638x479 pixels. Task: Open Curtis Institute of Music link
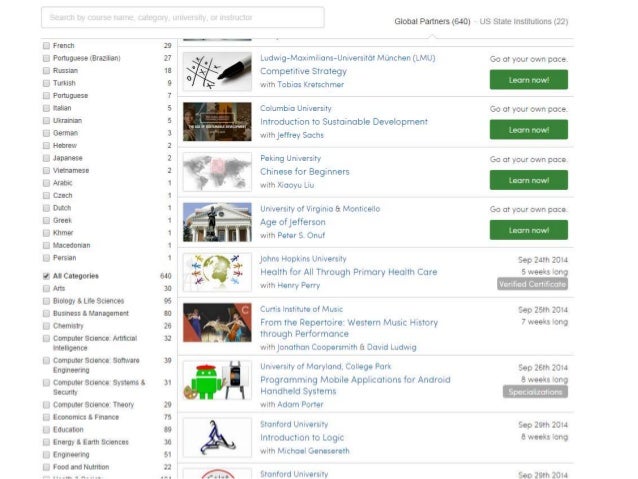pyautogui.click(x=302, y=309)
